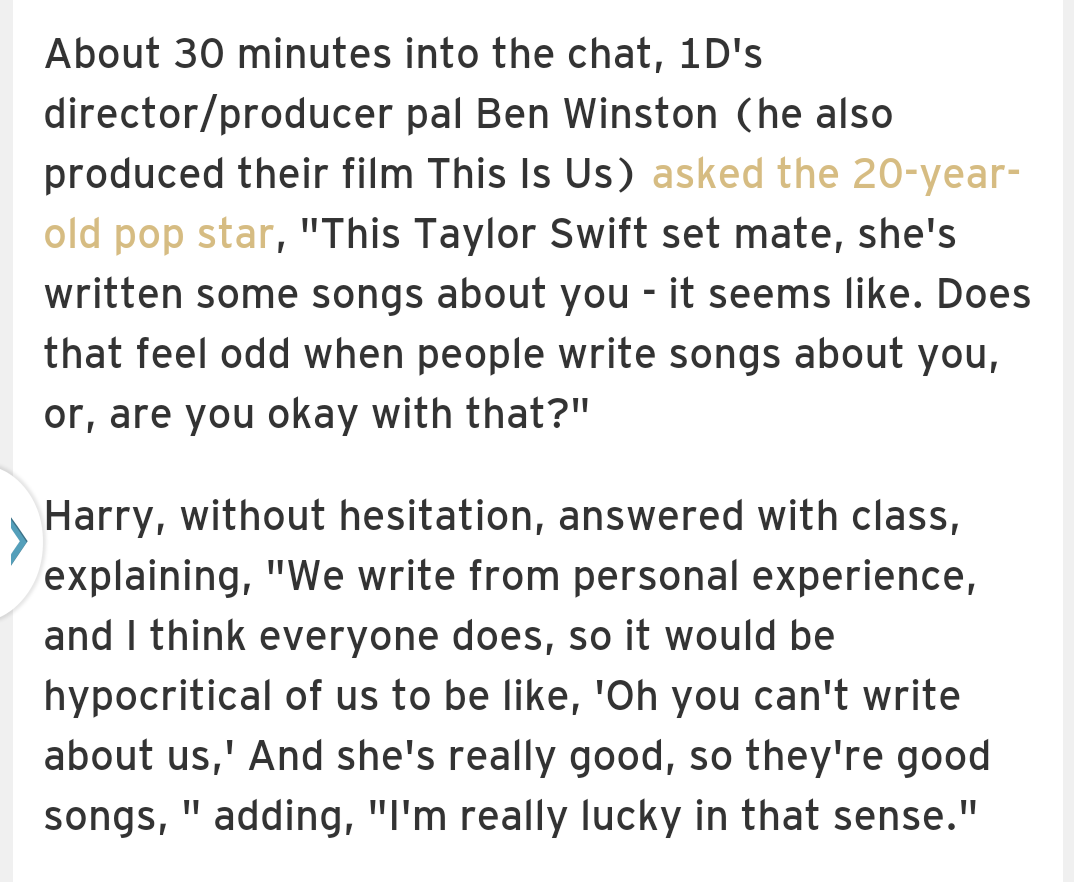Image resolution: width=1074 pixels, height=882 pixels.
Task: Follow the "old pop star" link text
Action: 159,234
